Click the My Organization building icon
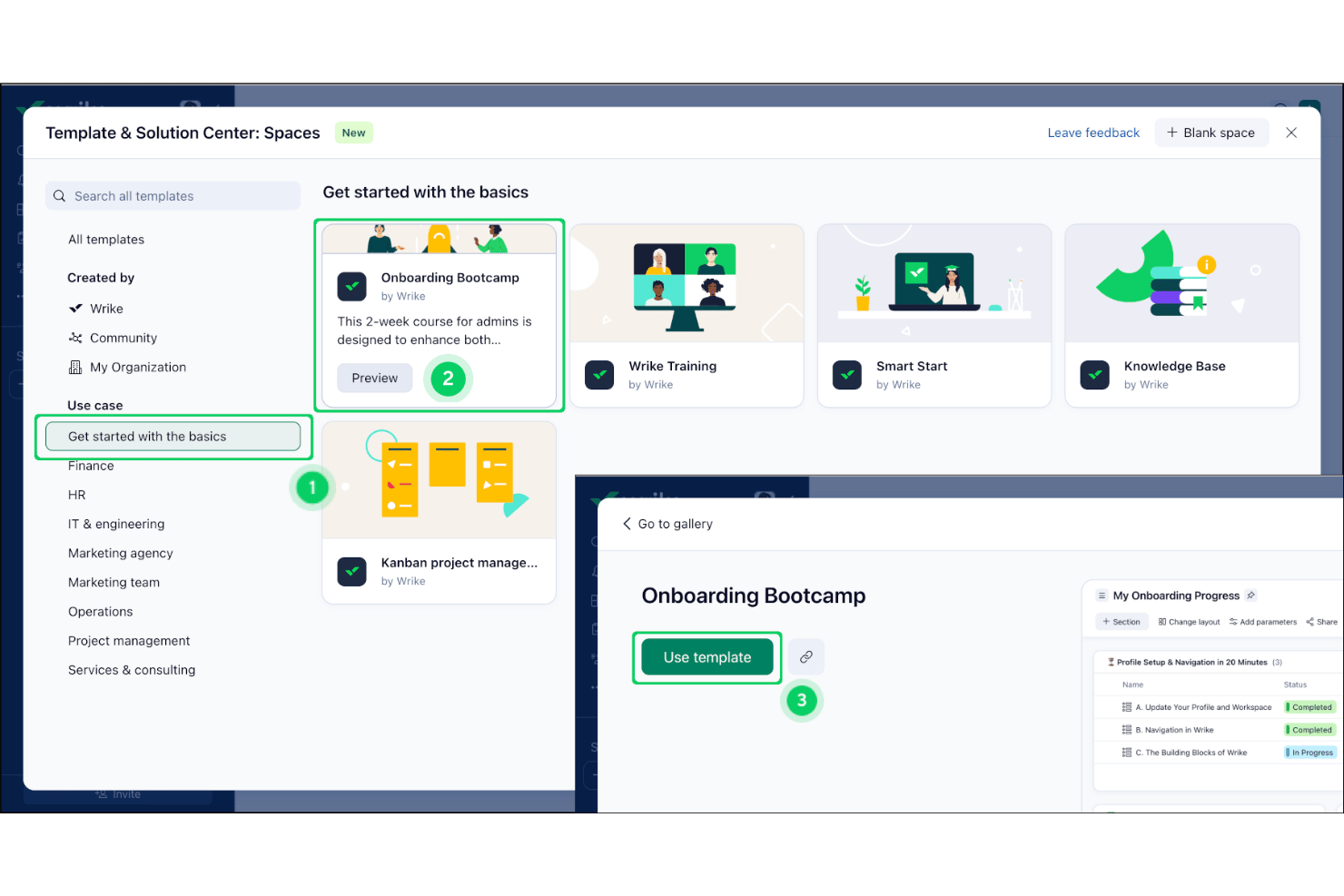The image size is (1344, 896). (x=75, y=367)
